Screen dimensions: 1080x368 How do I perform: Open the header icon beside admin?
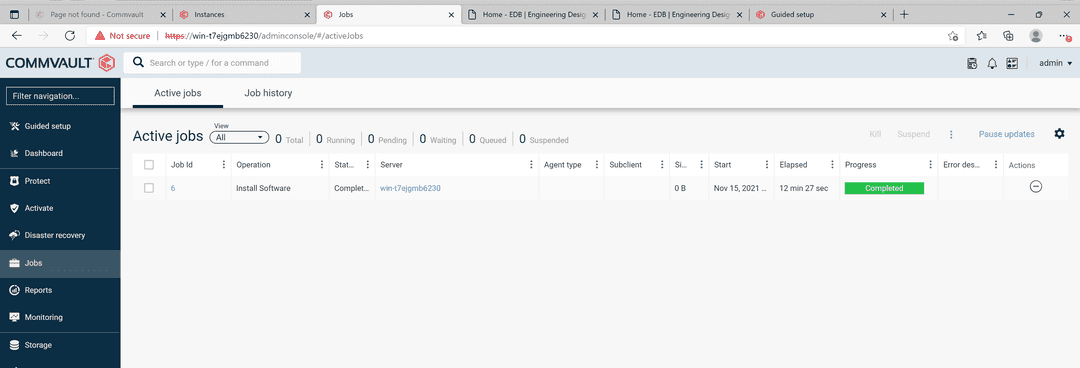(x=1012, y=63)
